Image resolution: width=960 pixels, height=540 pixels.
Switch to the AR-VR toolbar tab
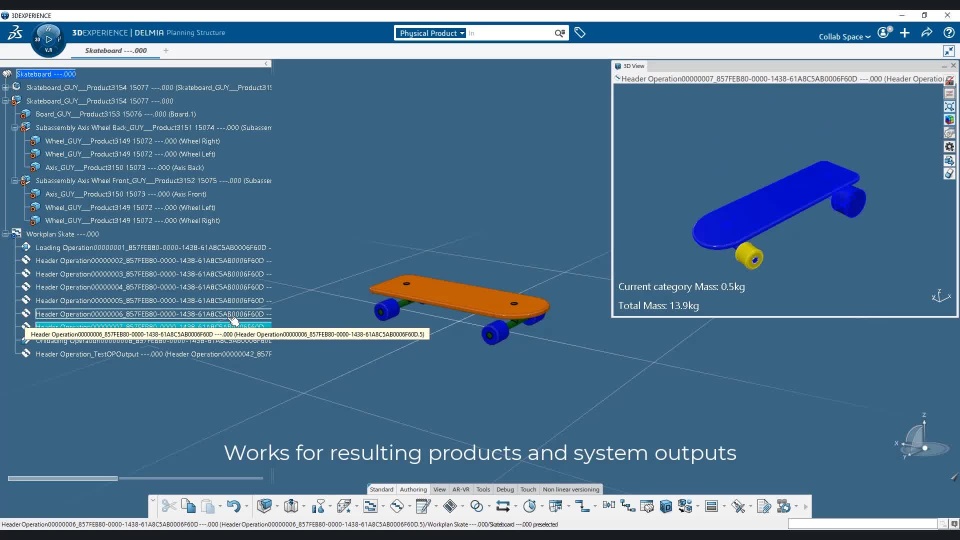point(460,489)
